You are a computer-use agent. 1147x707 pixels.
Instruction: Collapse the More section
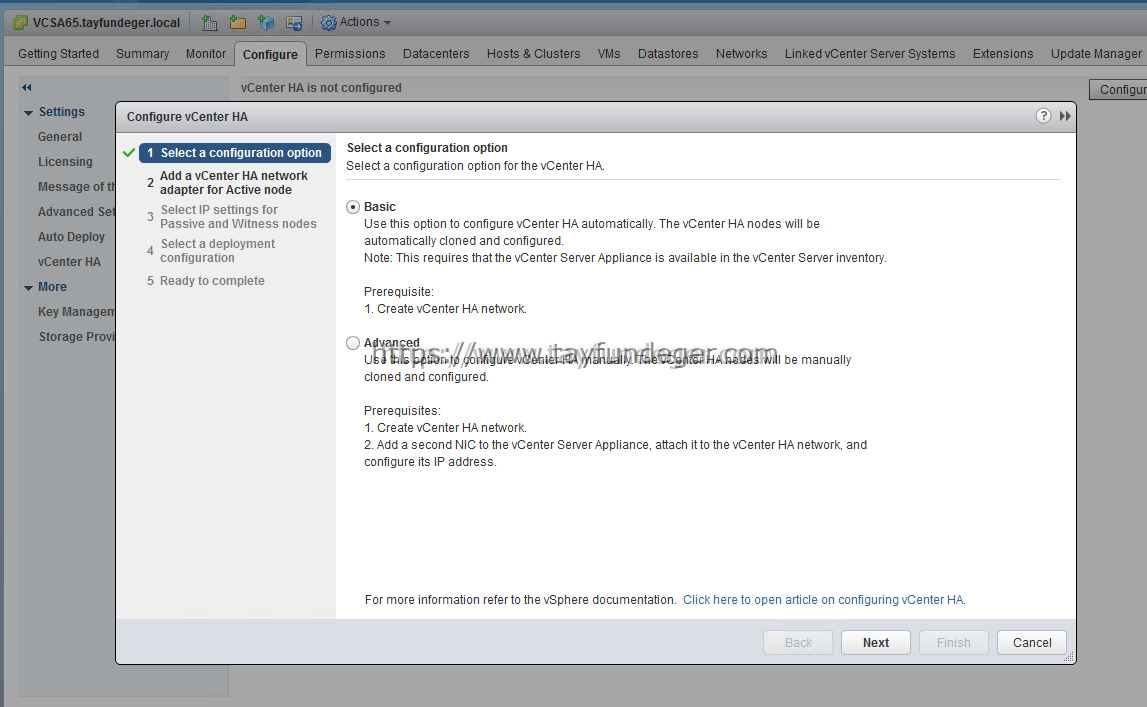(29, 287)
